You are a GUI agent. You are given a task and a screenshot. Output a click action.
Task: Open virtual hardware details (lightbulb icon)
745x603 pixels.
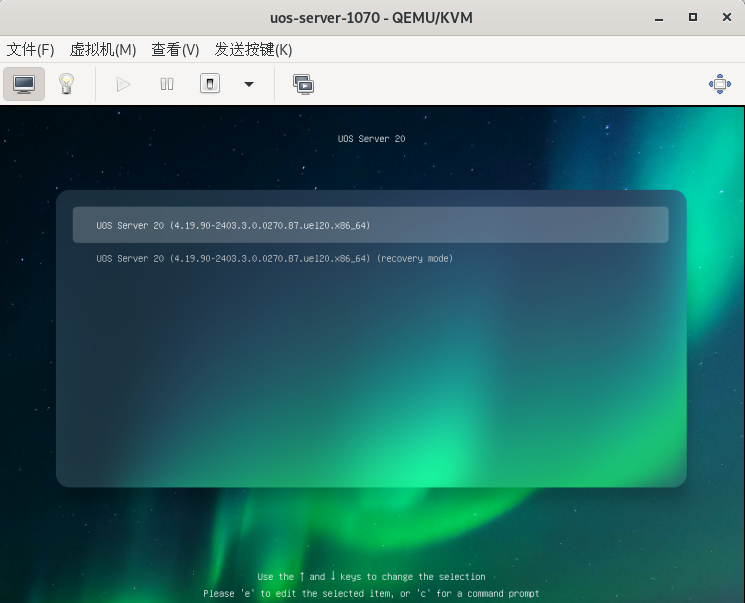67,84
